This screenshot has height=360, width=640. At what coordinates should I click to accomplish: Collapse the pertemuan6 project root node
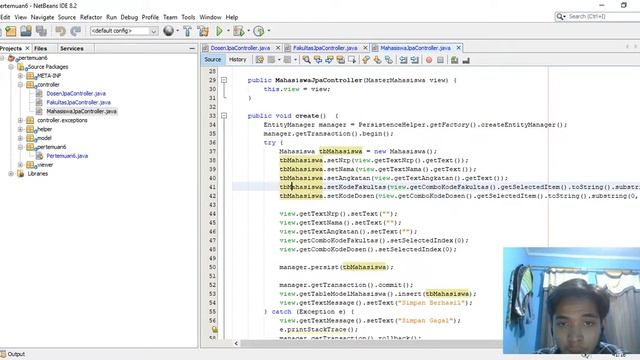click(x=2, y=58)
